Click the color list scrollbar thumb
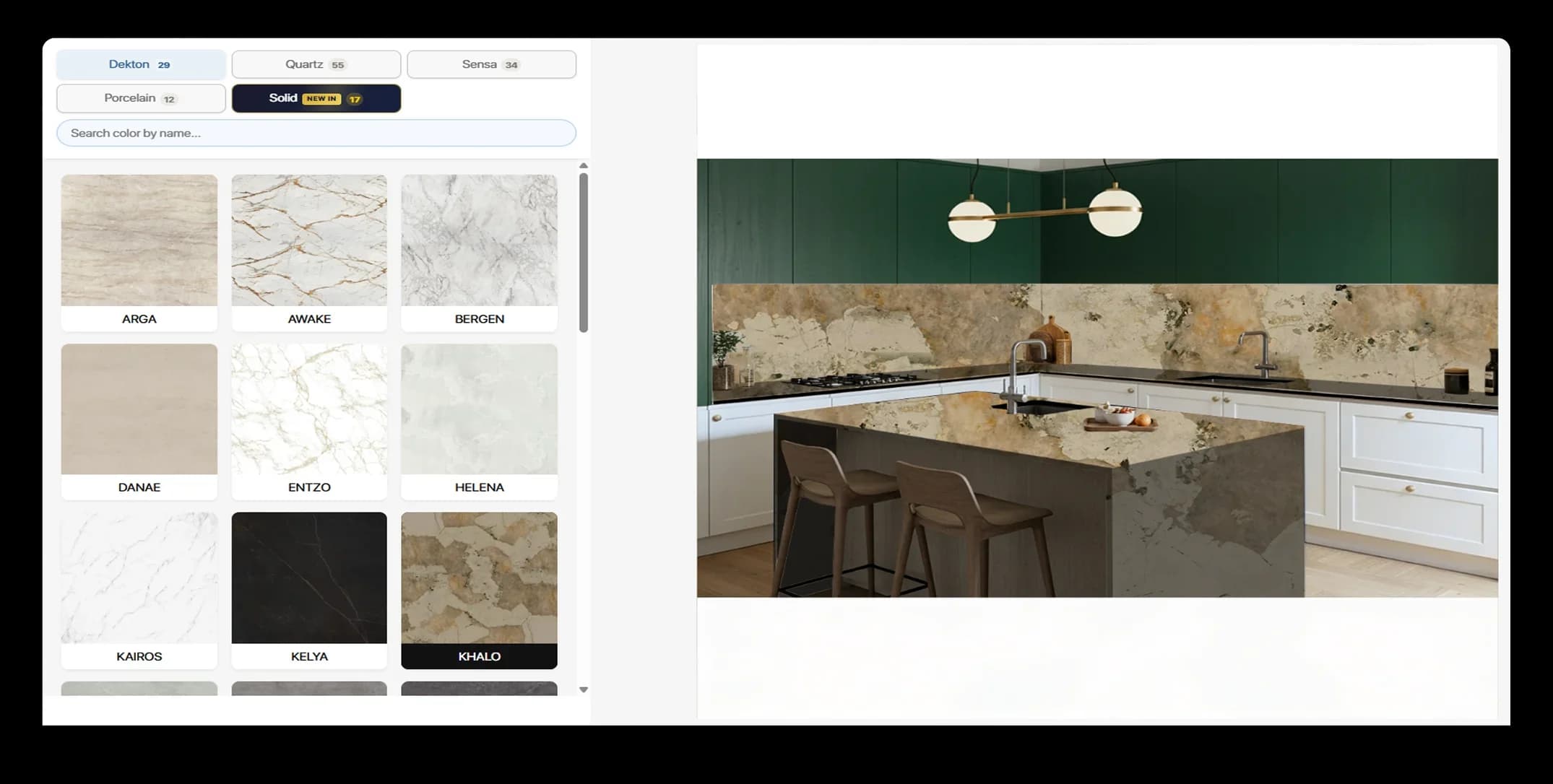Screen dimensions: 1553x784 click(584, 253)
